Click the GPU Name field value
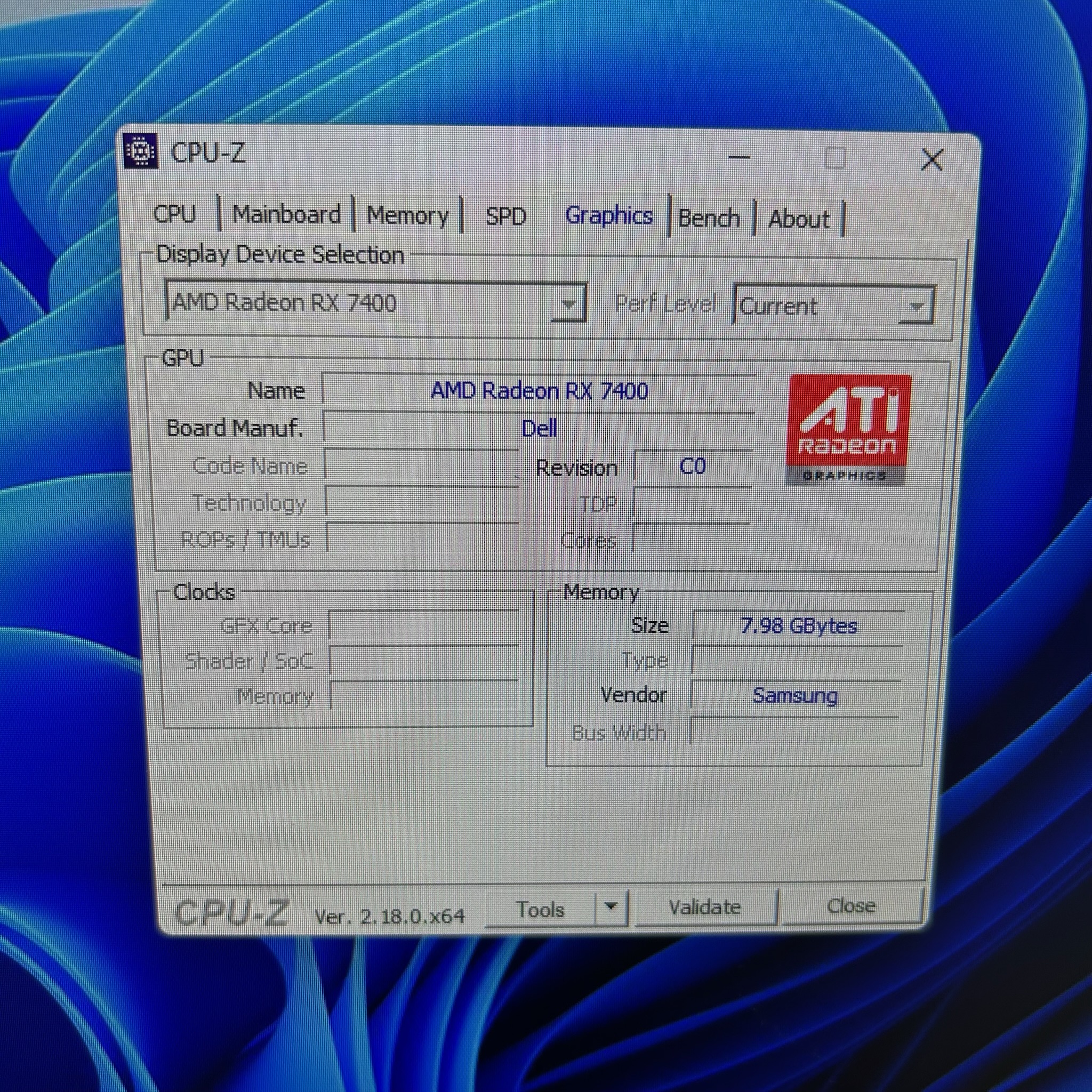This screenshot has height=1092, width=1092. click(x=539, y=391)
